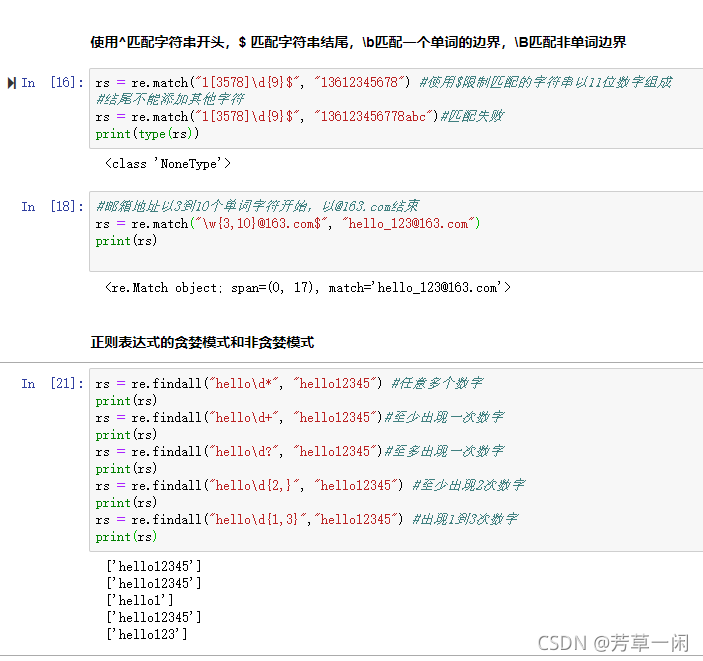Viewport: 703px width, 661px height.
Task: Click the re.match line with hello_123@163.com
Action: (288, 223)
